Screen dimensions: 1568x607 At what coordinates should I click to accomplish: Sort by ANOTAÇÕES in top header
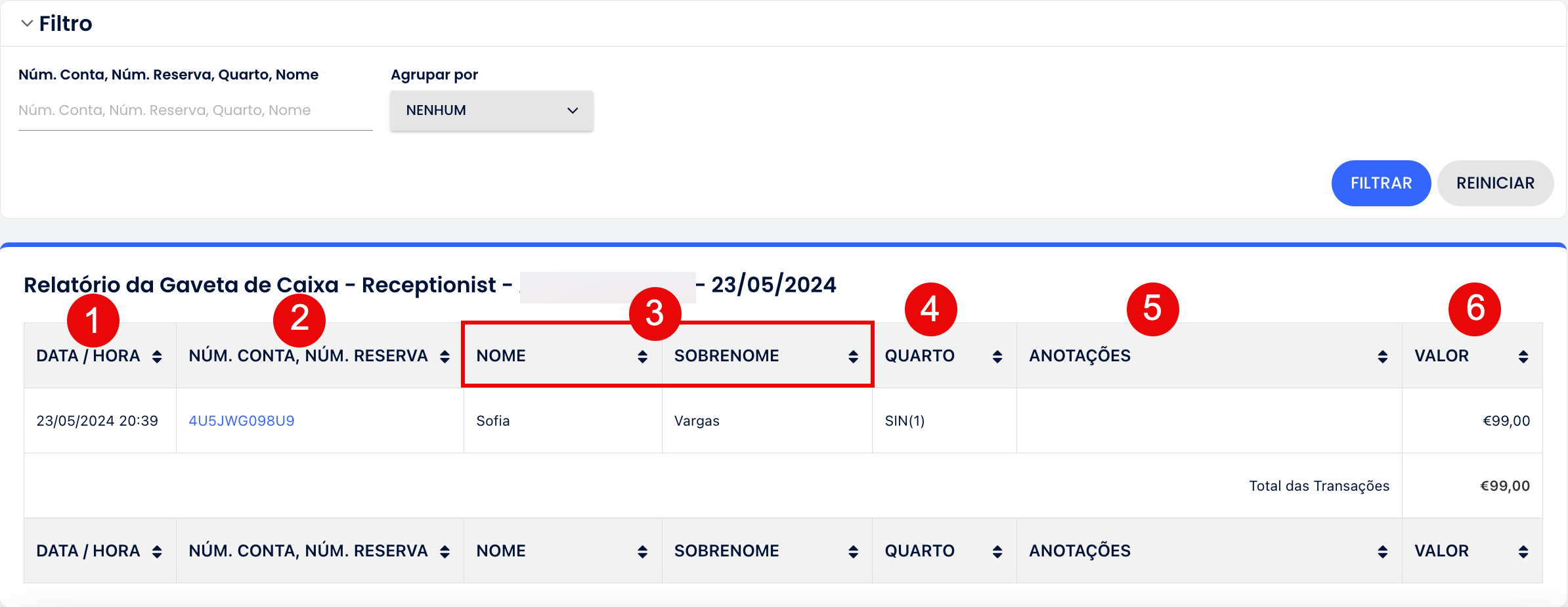pyautogui.click(x=1209, y=355)
